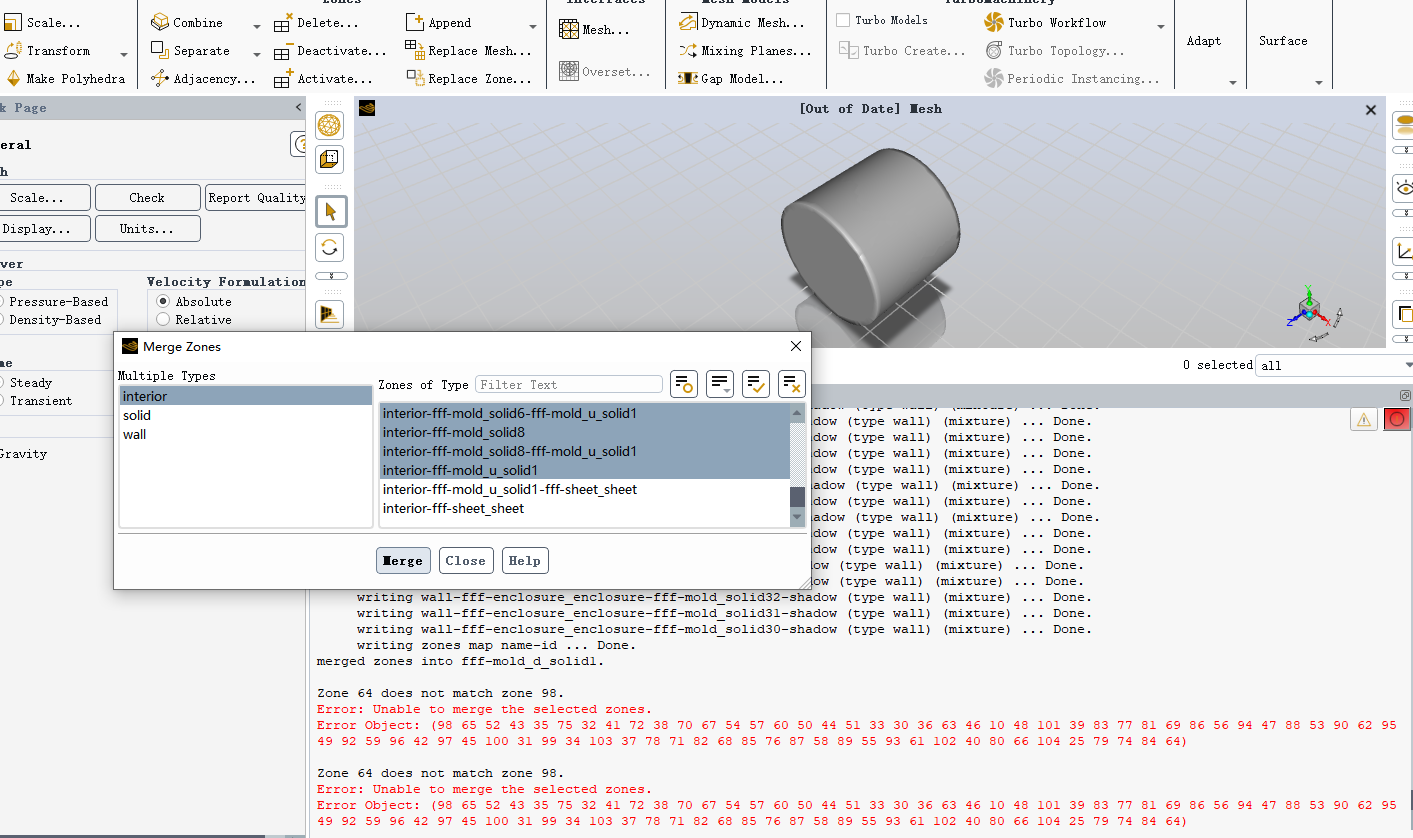
Task: Click the Check mesh button
Action: (147, 198)
